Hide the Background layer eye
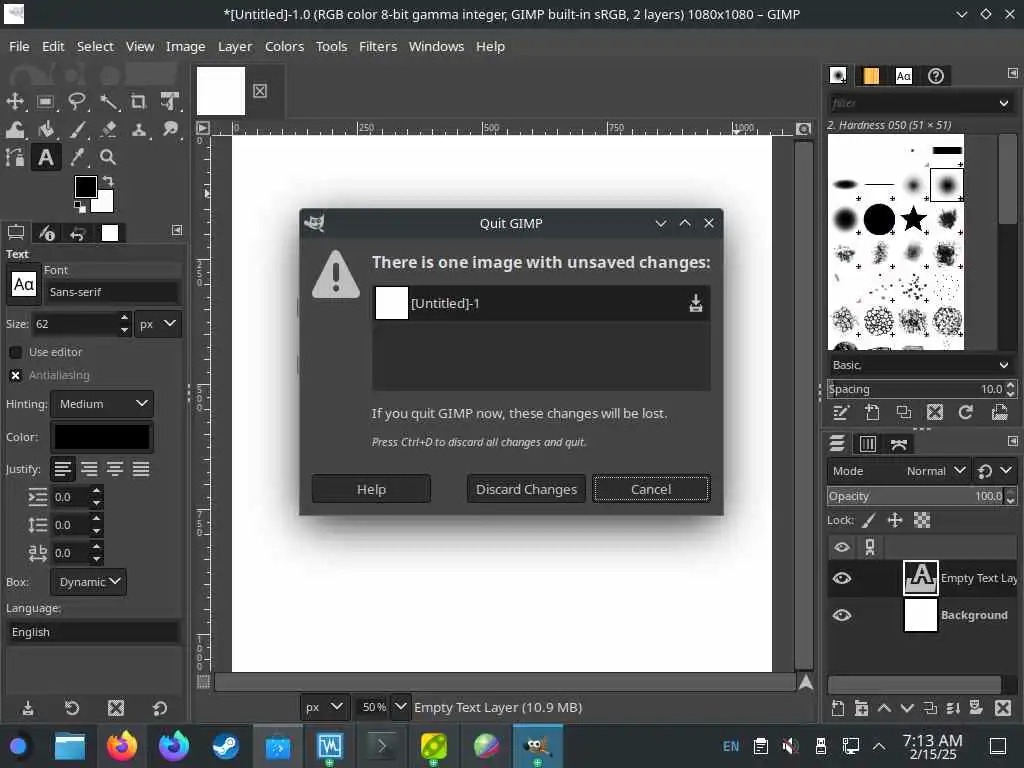This screenshot has height=768, width=1024. 842,615
